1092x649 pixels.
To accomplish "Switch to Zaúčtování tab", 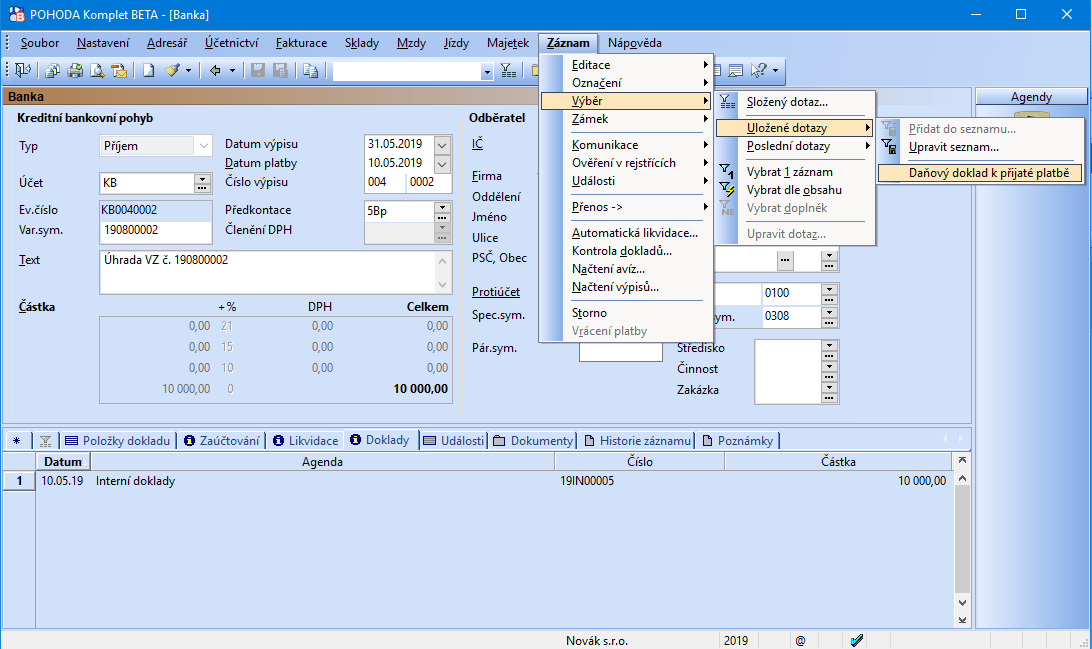I will pyautogui.click(x=221, y=441).
